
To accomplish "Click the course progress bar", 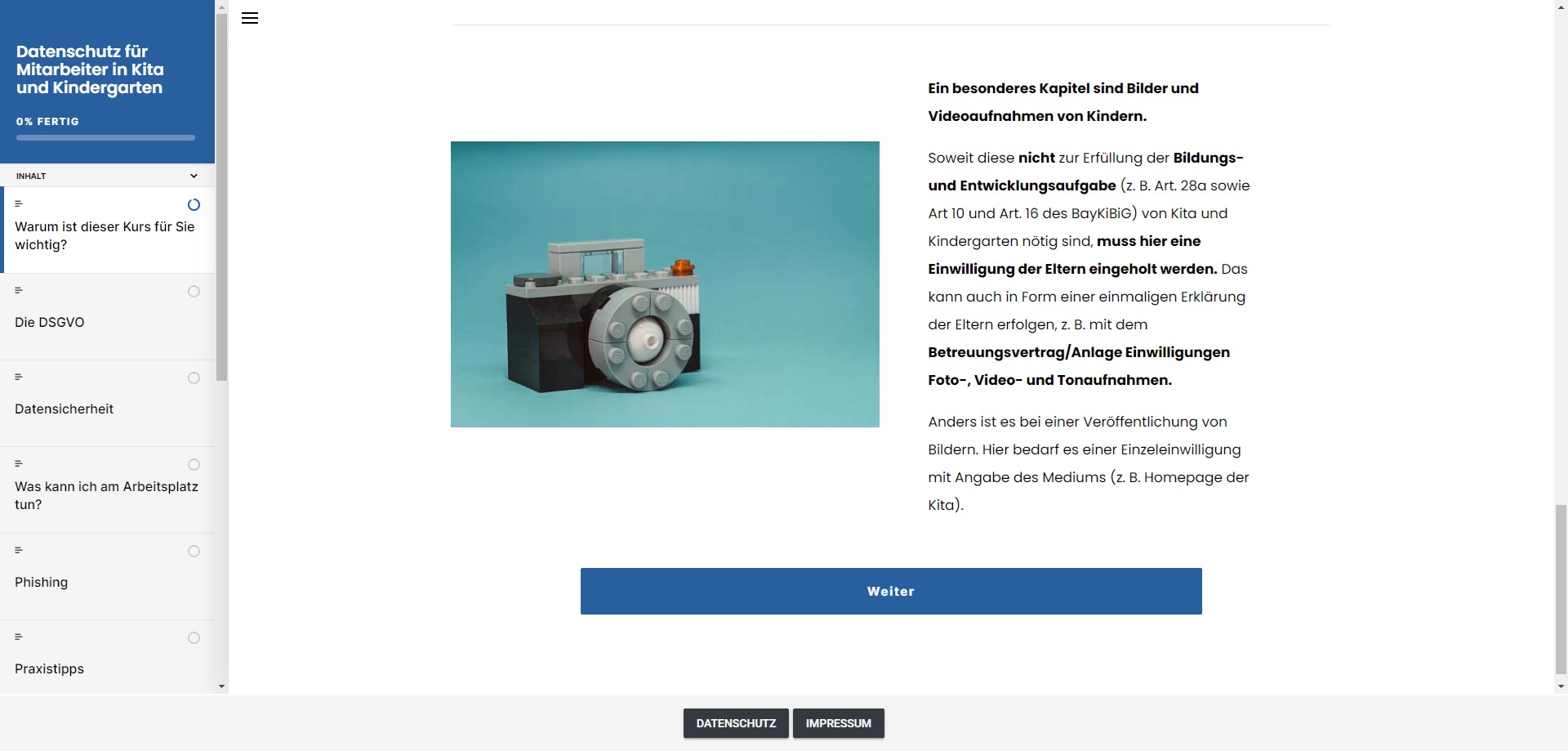I will point(105,138).
